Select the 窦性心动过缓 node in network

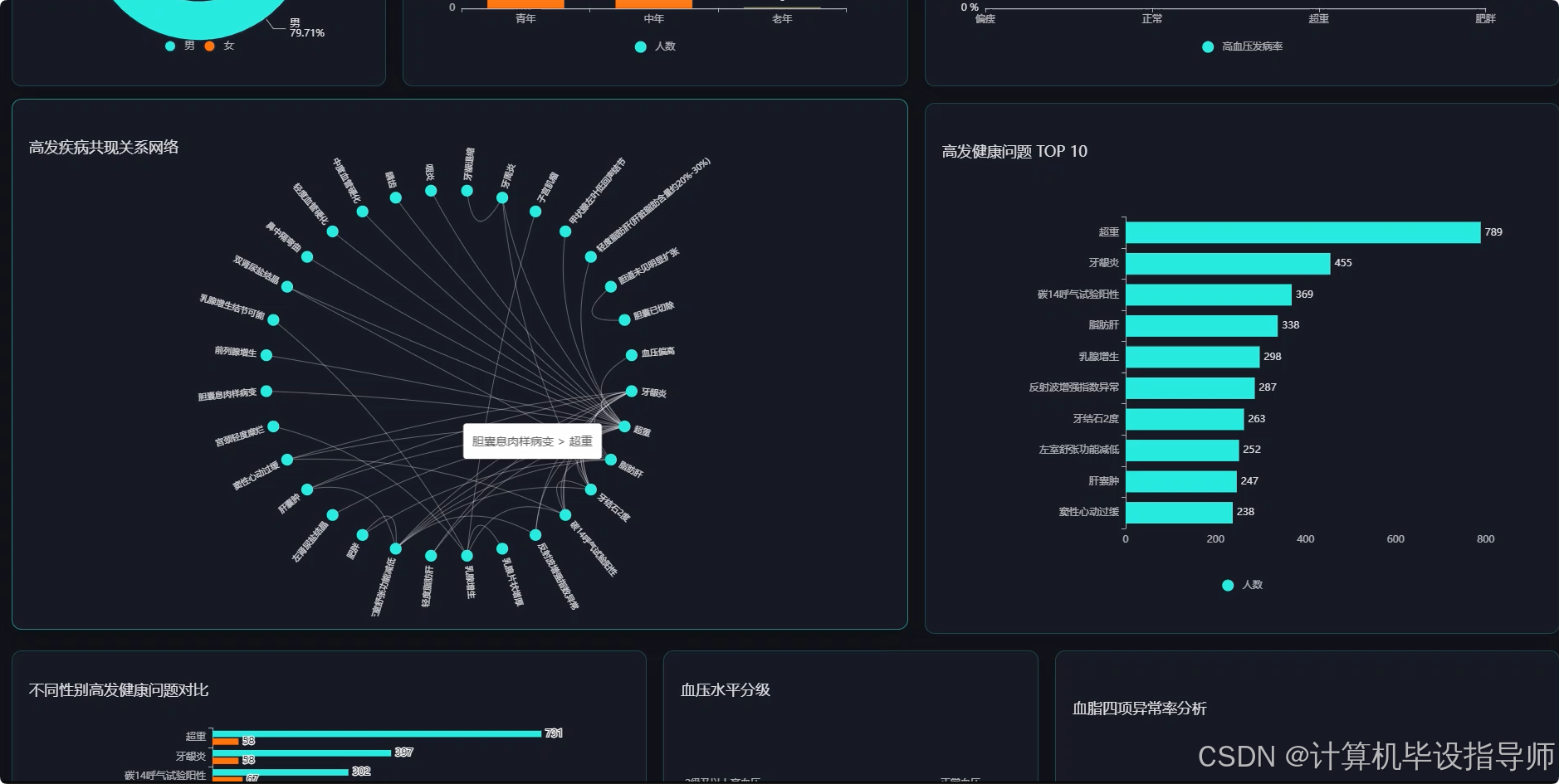(287, 460)
